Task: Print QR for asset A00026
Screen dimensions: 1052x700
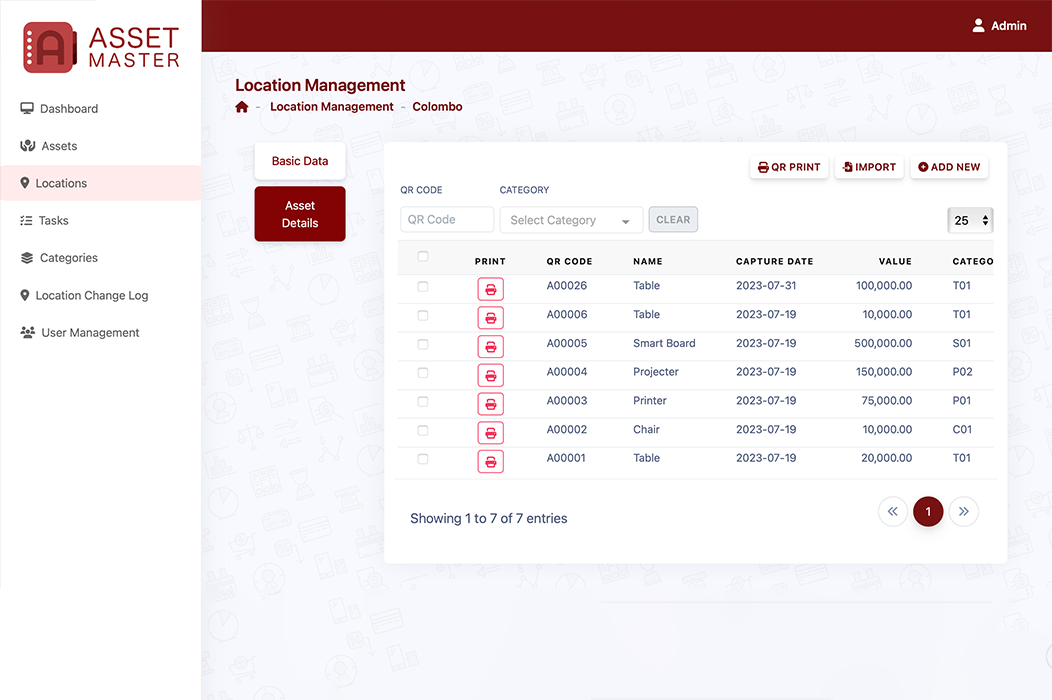Action: [x=490, y=289]
